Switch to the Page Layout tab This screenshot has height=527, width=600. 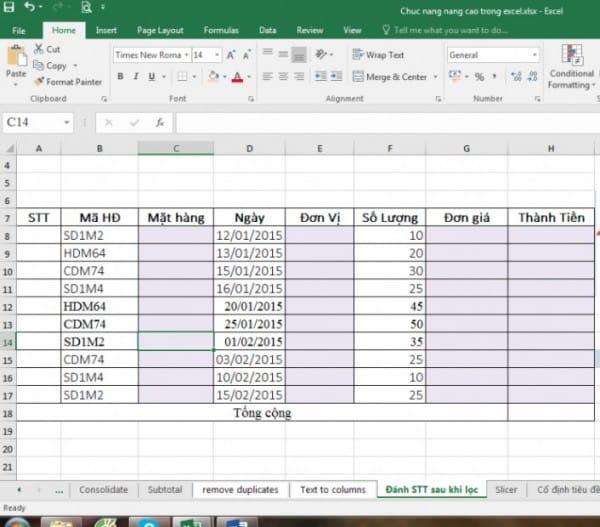[160, 30]
